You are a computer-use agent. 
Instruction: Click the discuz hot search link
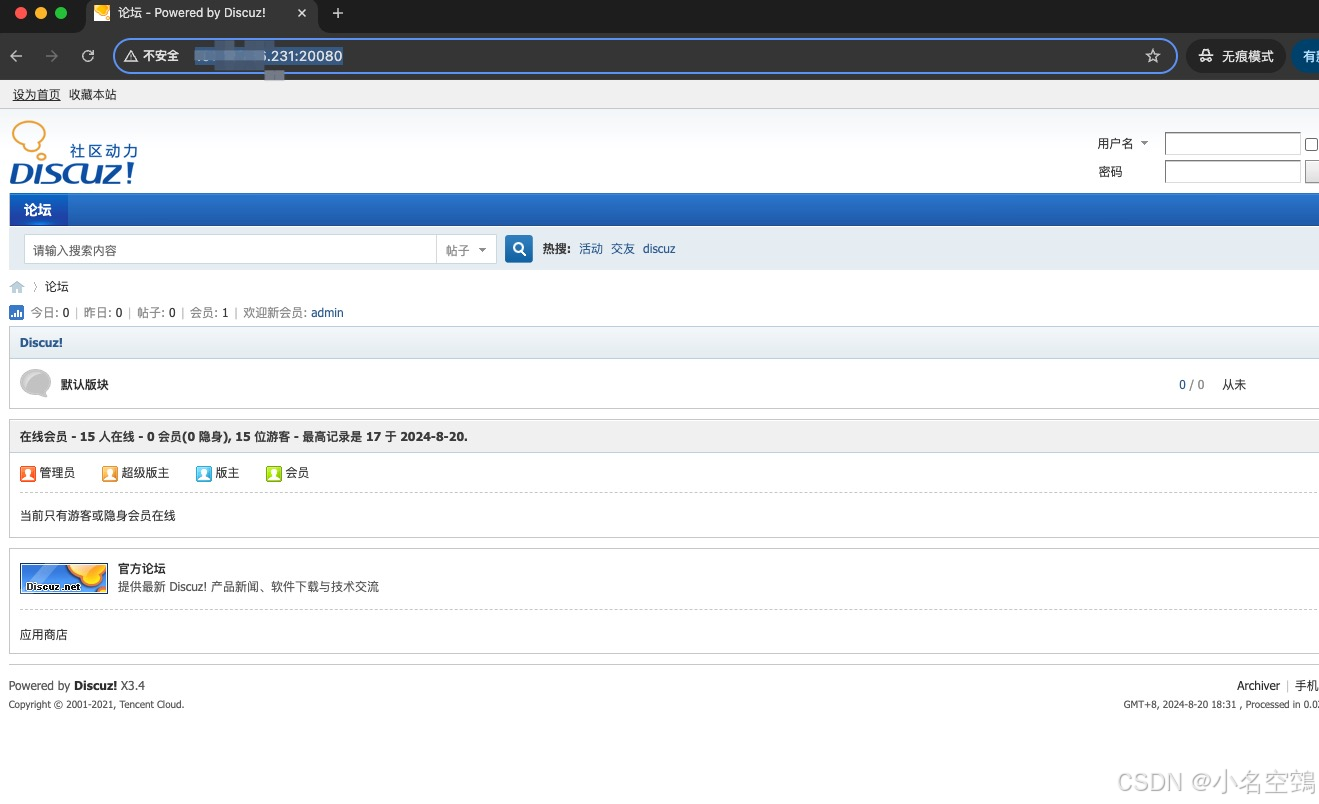pos(659,249)
